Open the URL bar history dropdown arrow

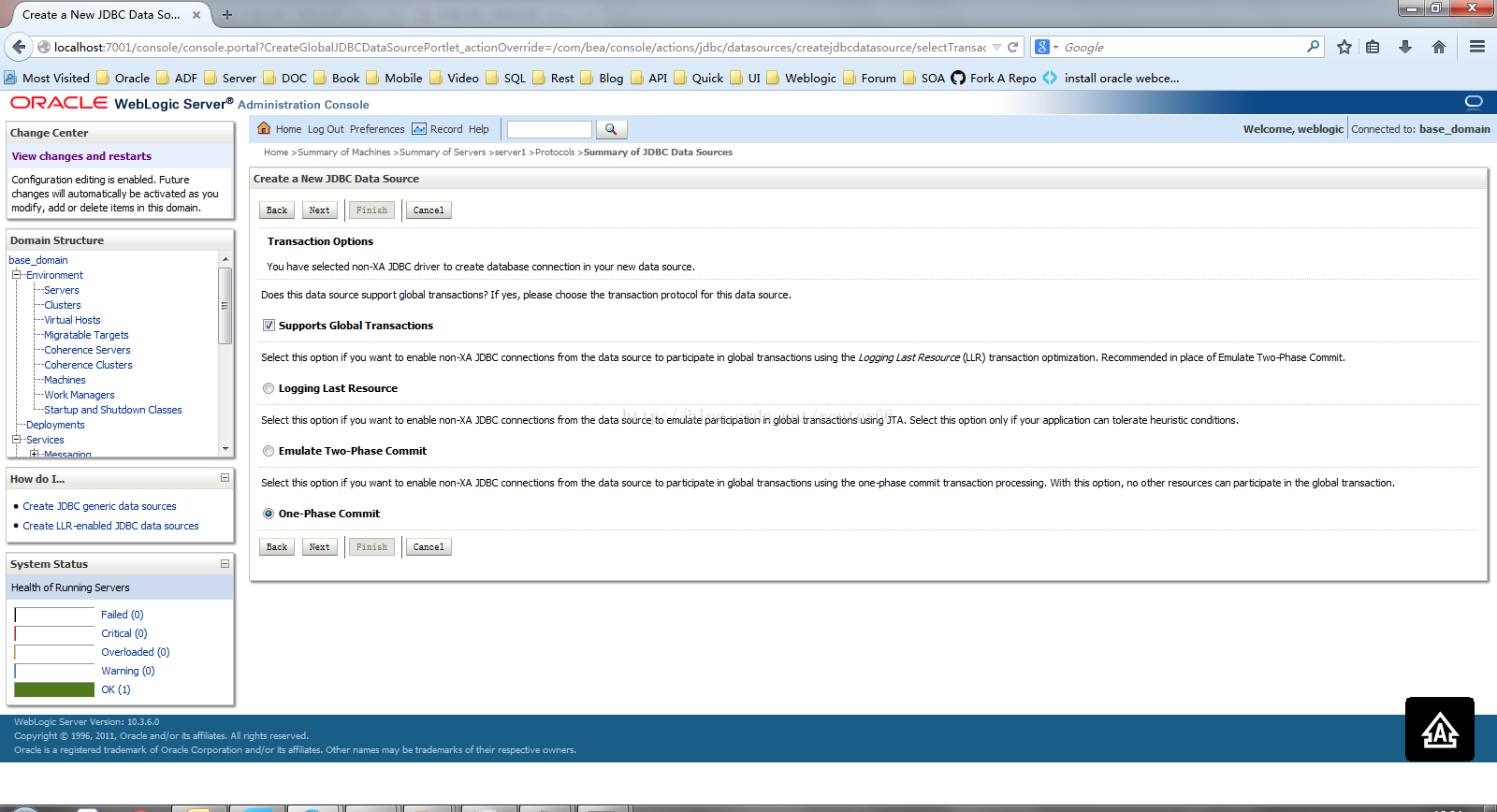pos(996,47)
